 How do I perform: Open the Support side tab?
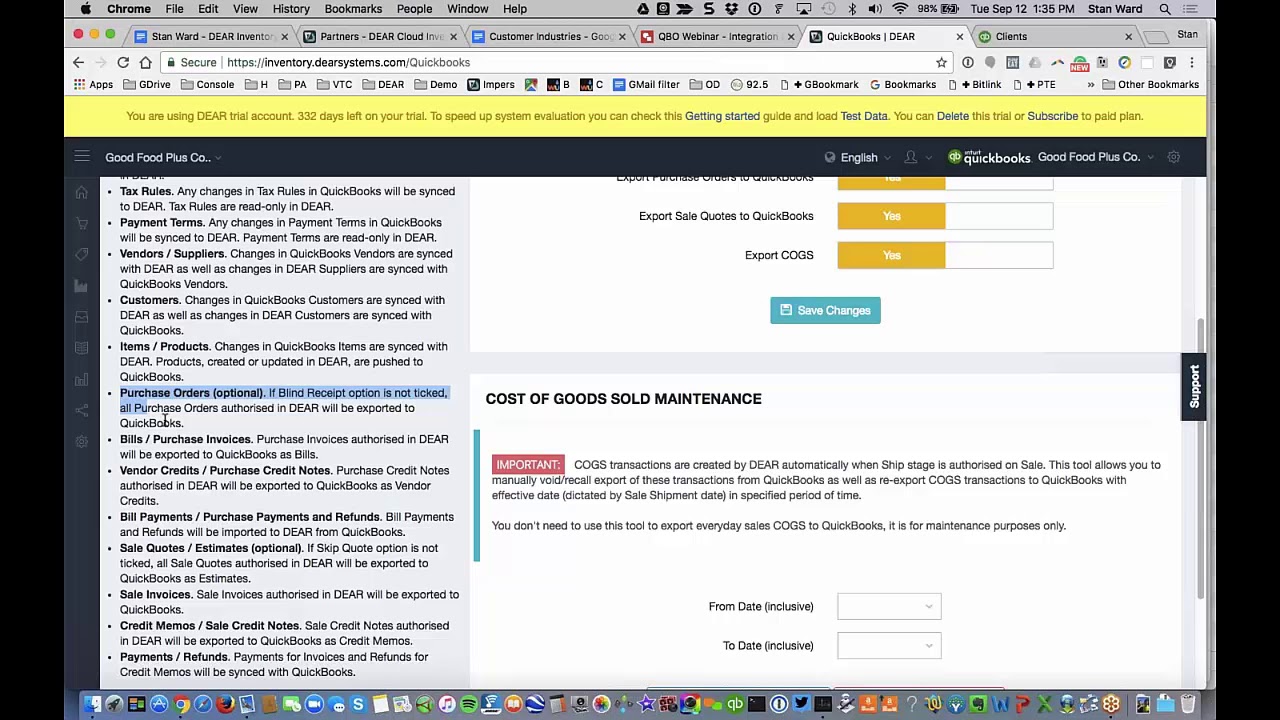(1194, 386)
